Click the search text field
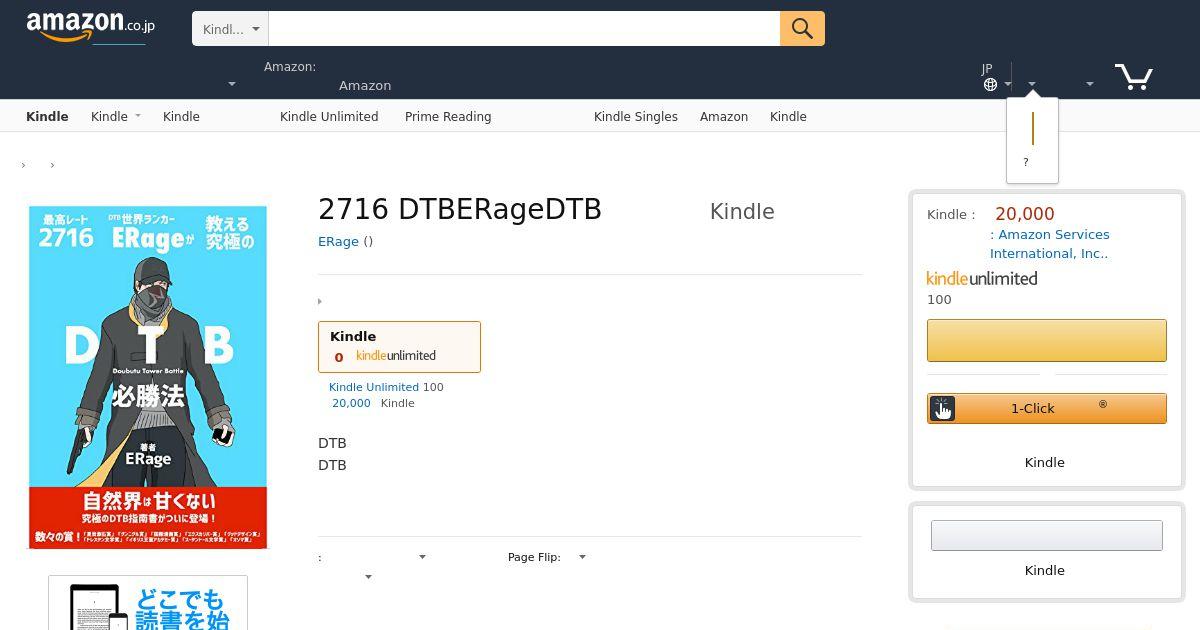1200x630 pixels. point(524,29)
